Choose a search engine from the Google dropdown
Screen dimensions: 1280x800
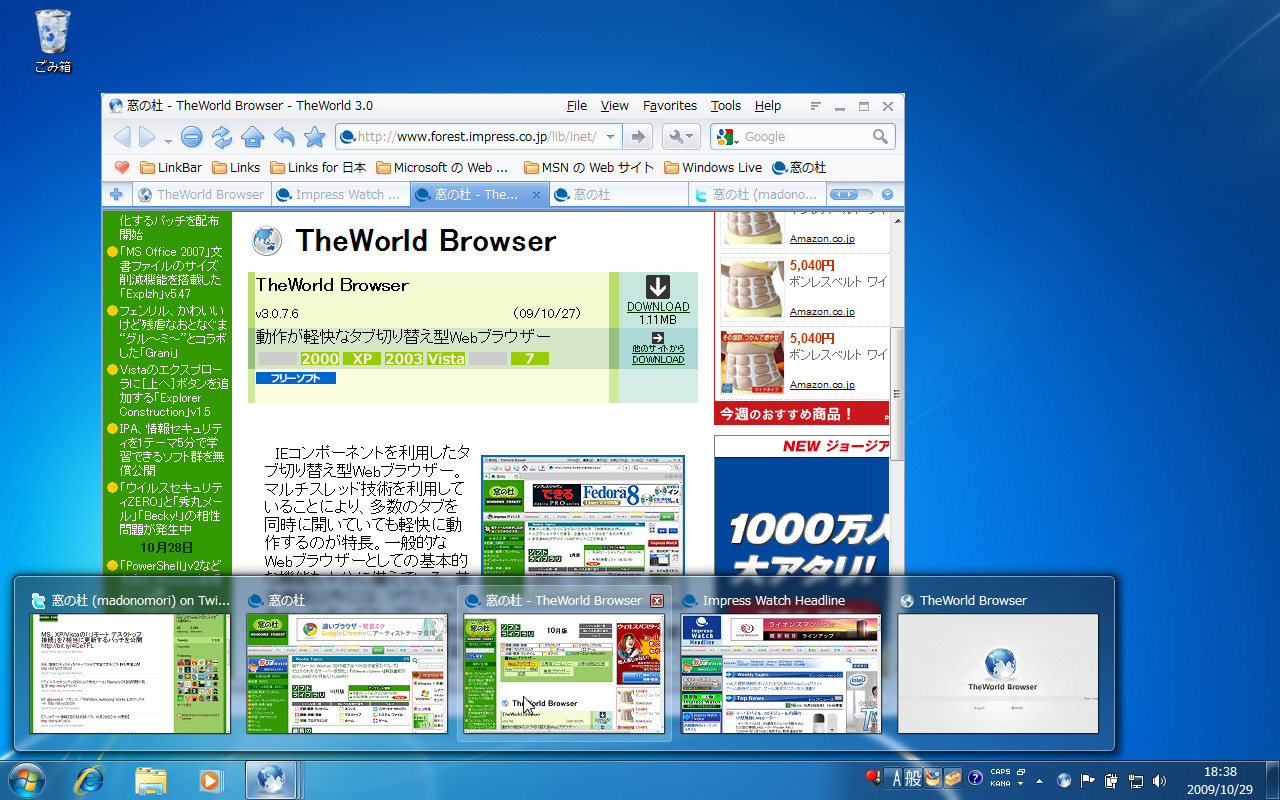point(727,137)
